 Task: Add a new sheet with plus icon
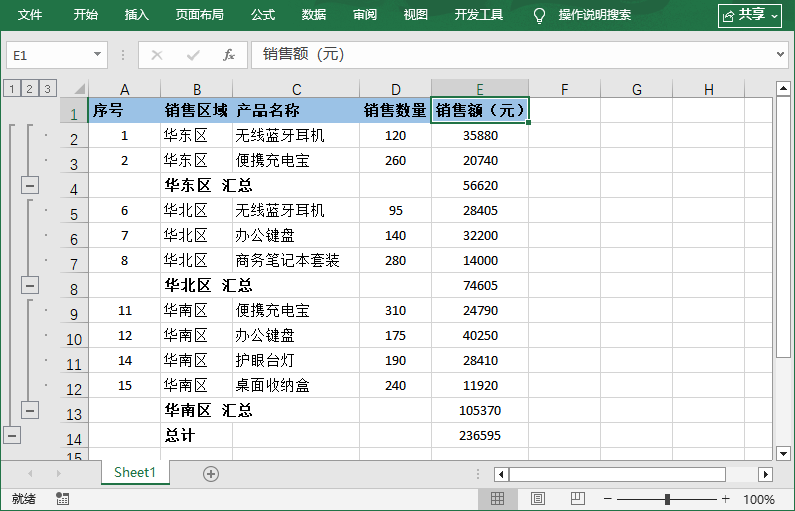[x=211, y=474]
